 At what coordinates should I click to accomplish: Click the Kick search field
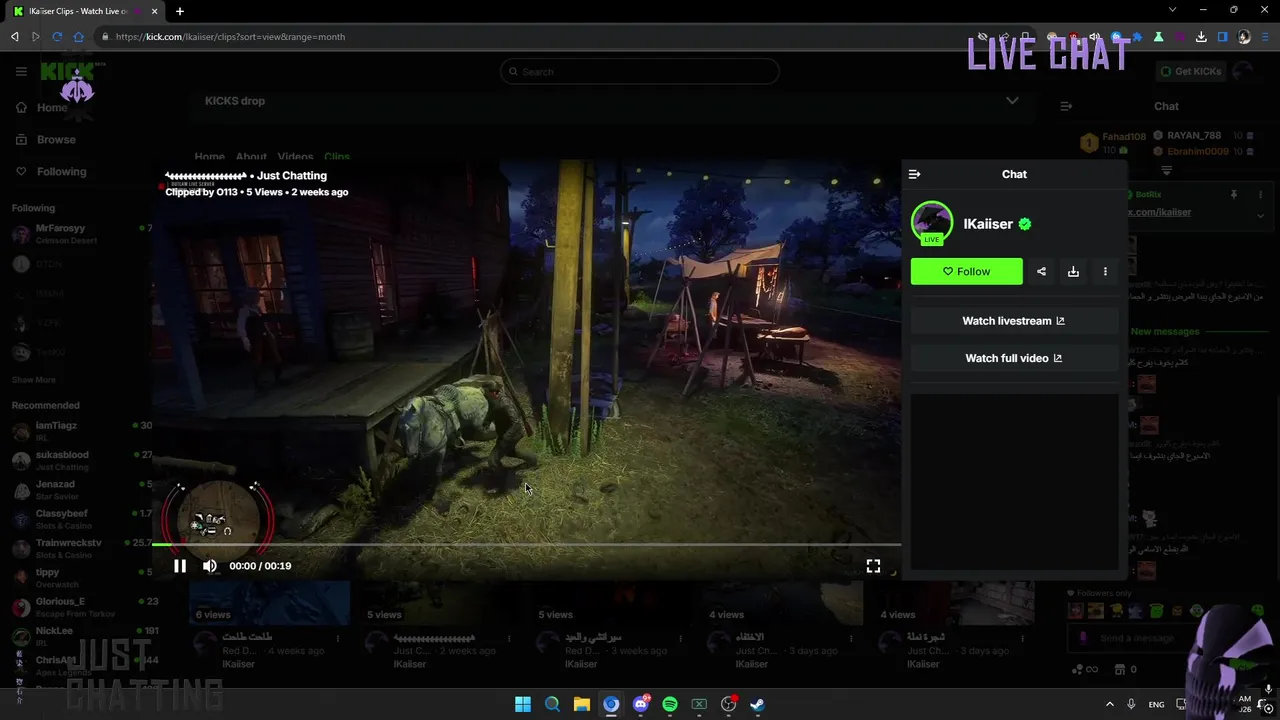pyautogui.click(x=640, y=72)
